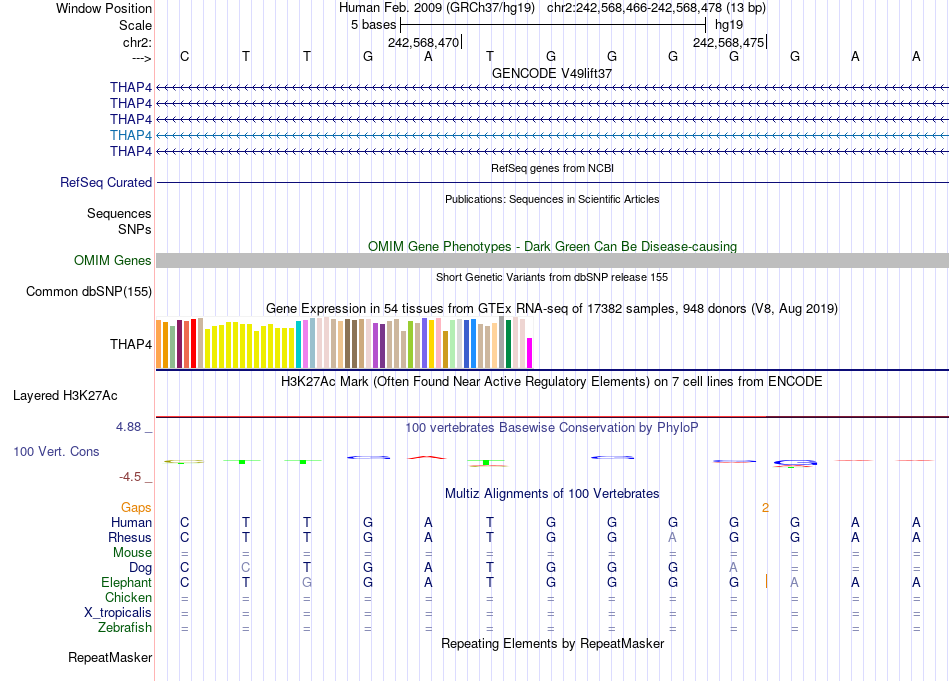The height and width of the screenshot is (681, 950).
Task: Click the Common dbSNP(155) label
Action: pyautogui.click(x=89, y=291)
